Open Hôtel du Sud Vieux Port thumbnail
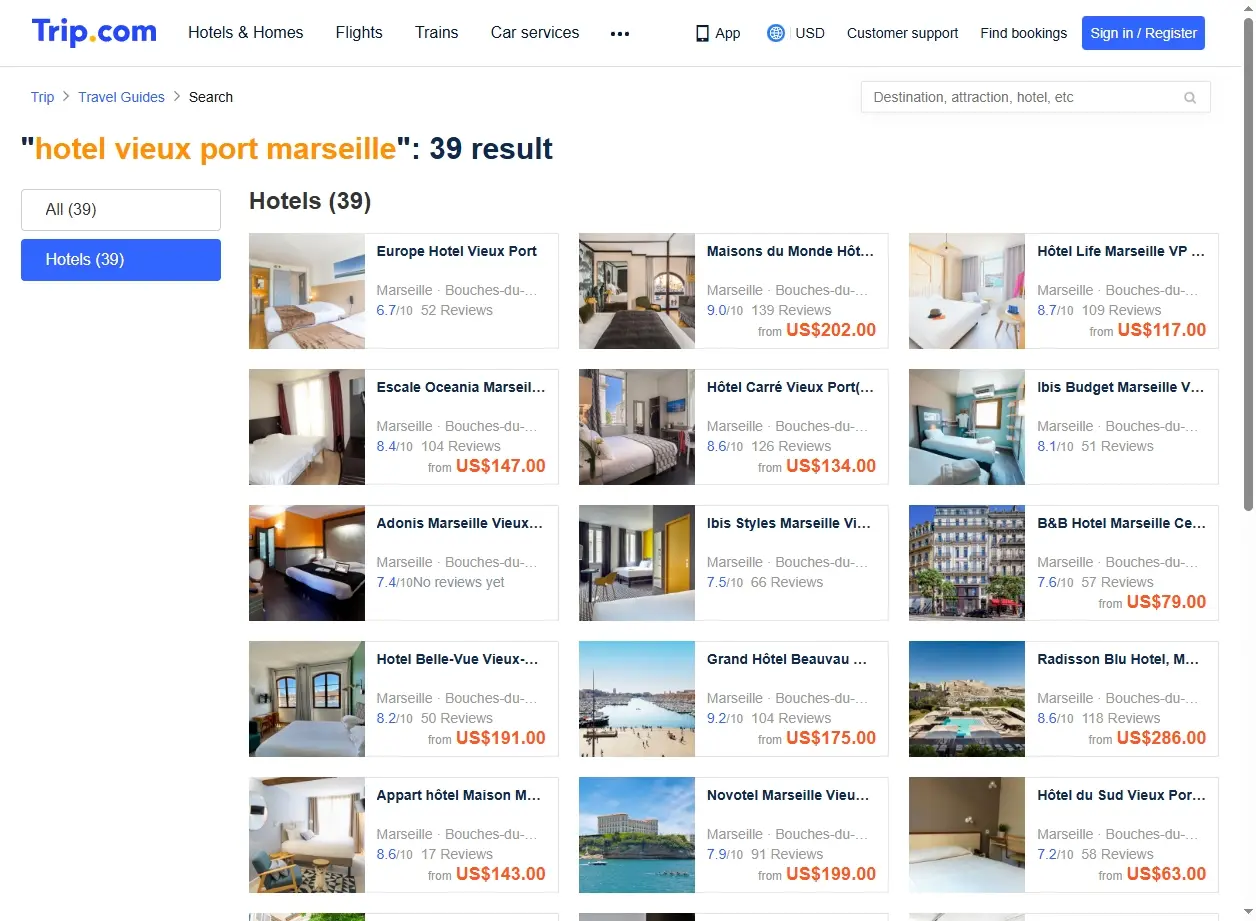1256x921 pixels. coord(967,835)
